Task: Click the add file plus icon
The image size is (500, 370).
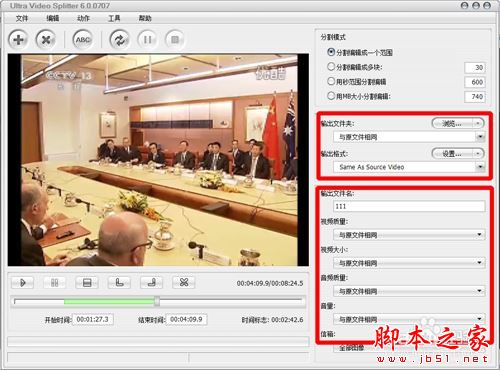Action: [x=18, y=40]
